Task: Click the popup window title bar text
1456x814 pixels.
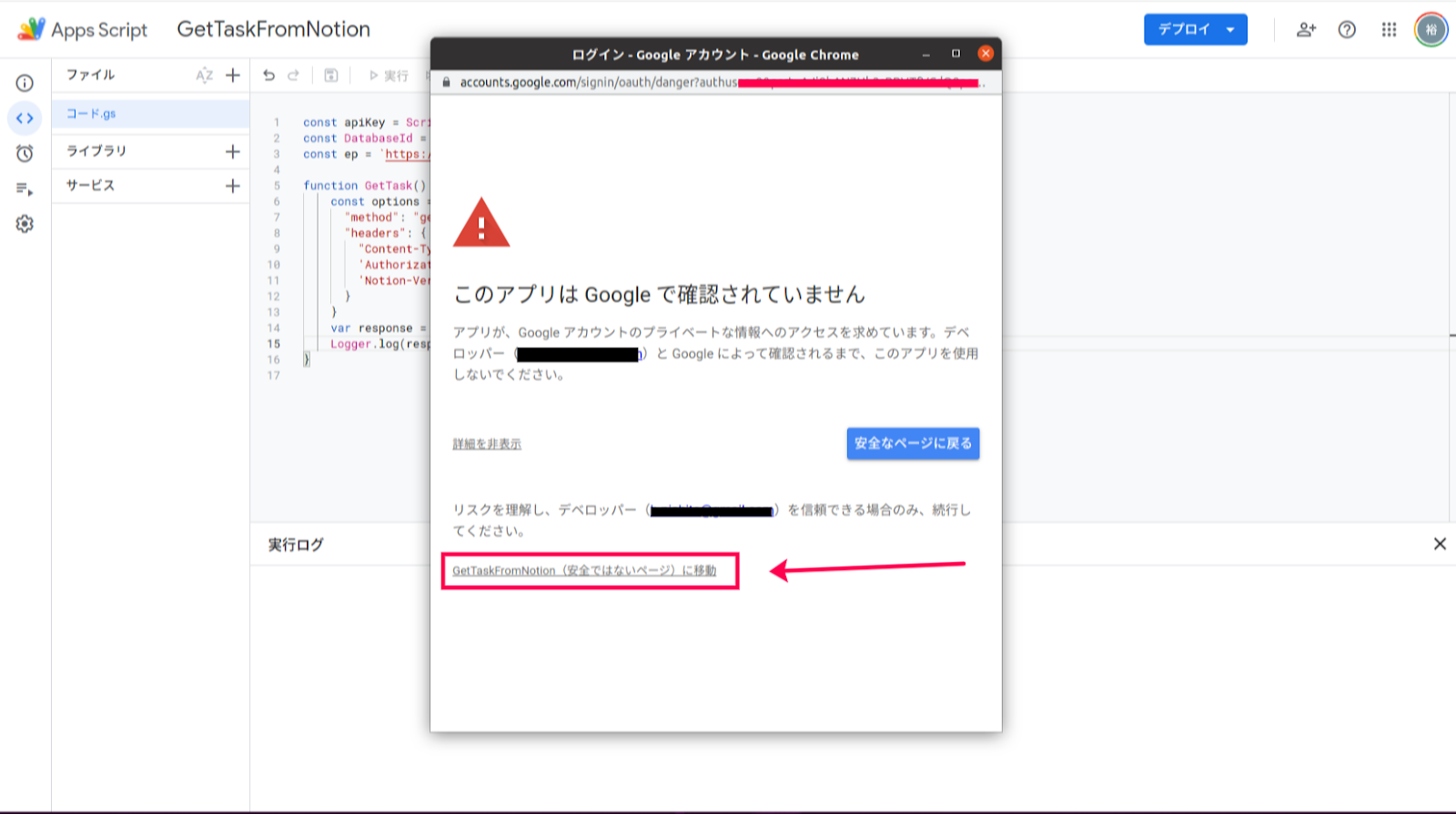Action: click(x=715, y=55)
